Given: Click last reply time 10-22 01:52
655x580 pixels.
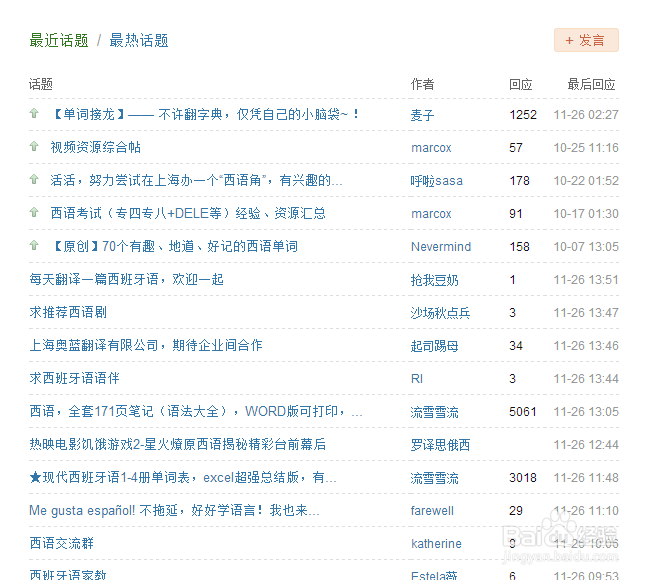Looking at the screenshot, I should [586, 181].
